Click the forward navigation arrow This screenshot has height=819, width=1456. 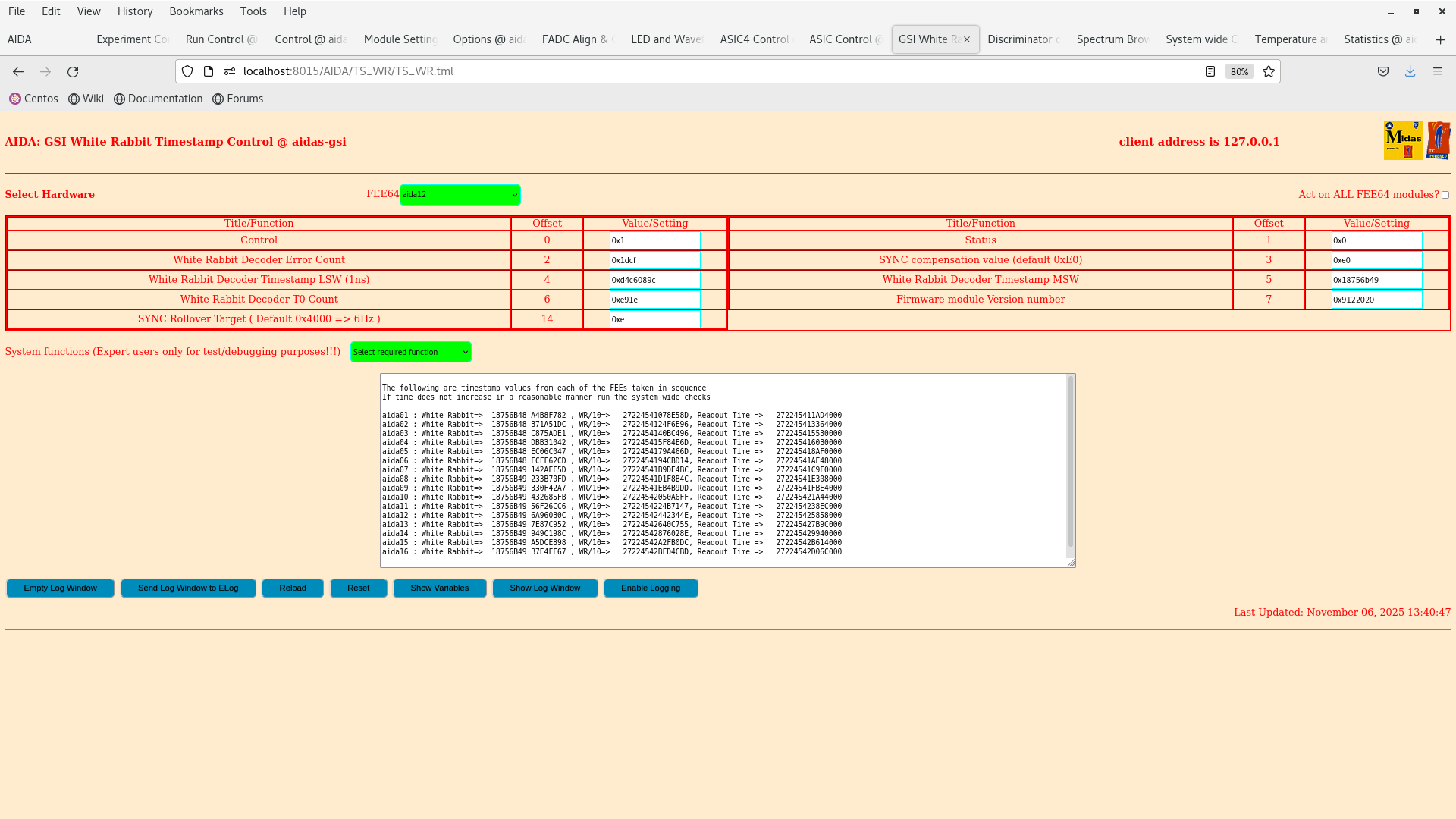(45, 71)
